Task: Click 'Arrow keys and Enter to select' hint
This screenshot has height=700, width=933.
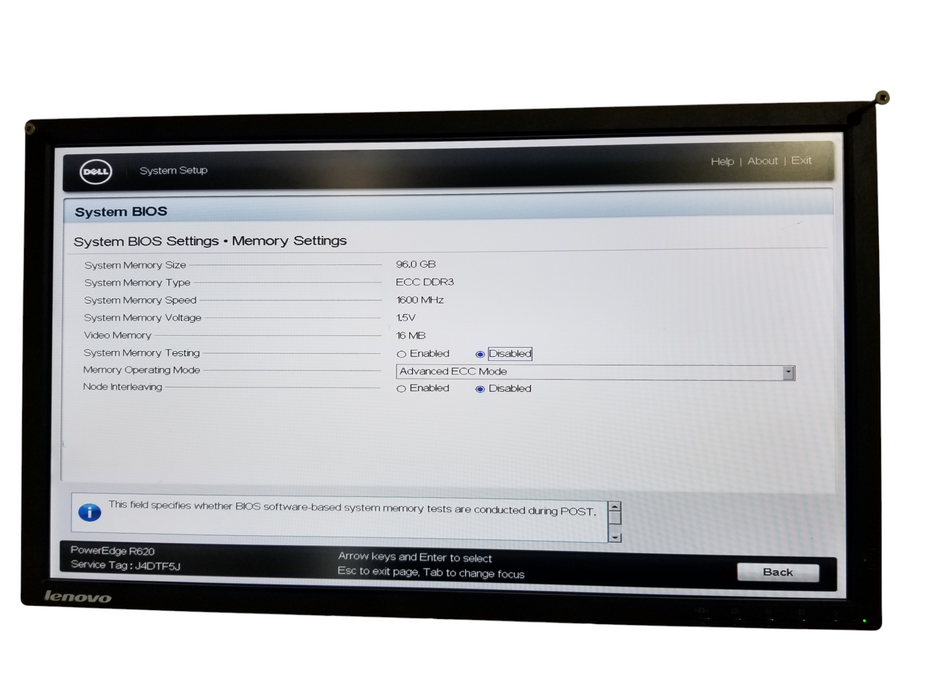Action: tap(415, 557)
